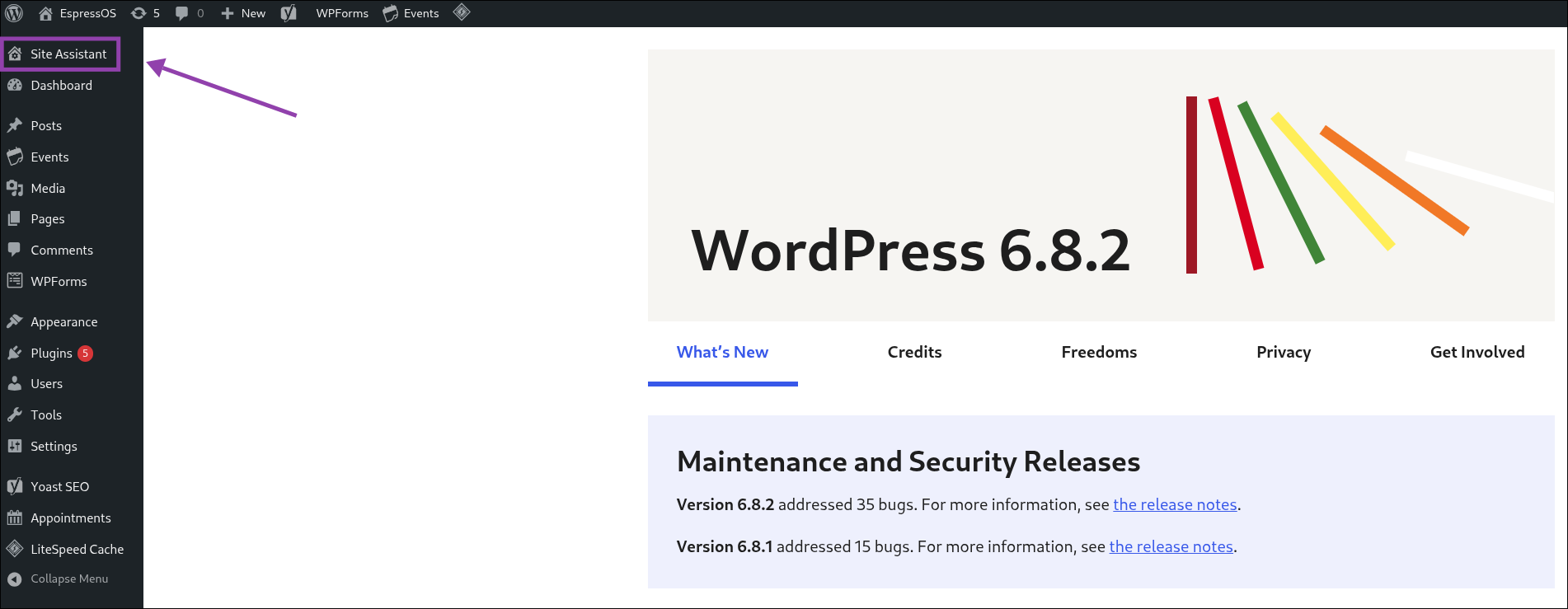Switch to the Freedoms tab

point(1099,352)
